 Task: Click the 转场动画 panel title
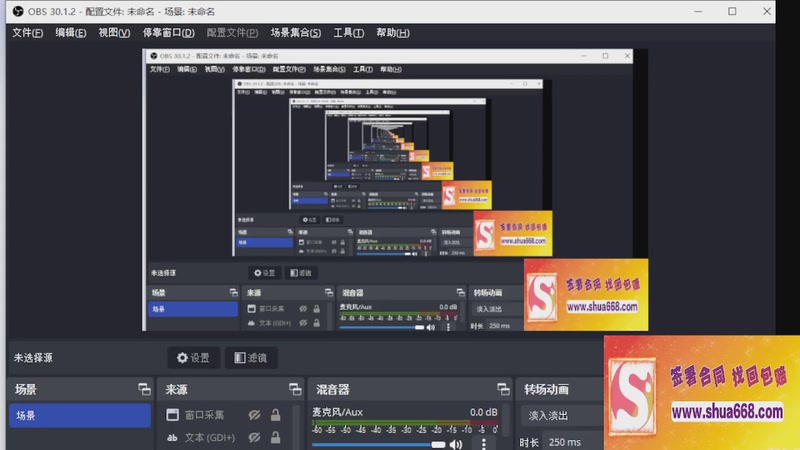[x=546, y=390]
